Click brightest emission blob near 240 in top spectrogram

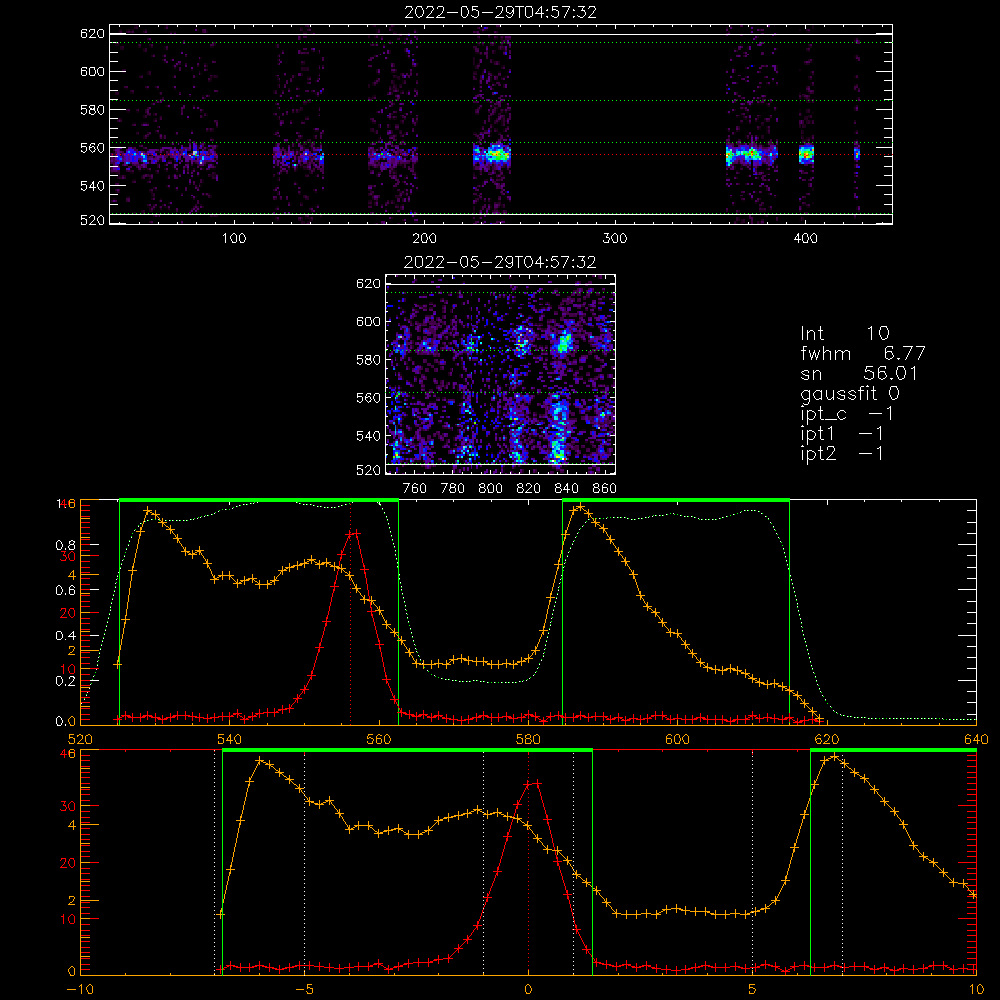click(x=497, y=154)
